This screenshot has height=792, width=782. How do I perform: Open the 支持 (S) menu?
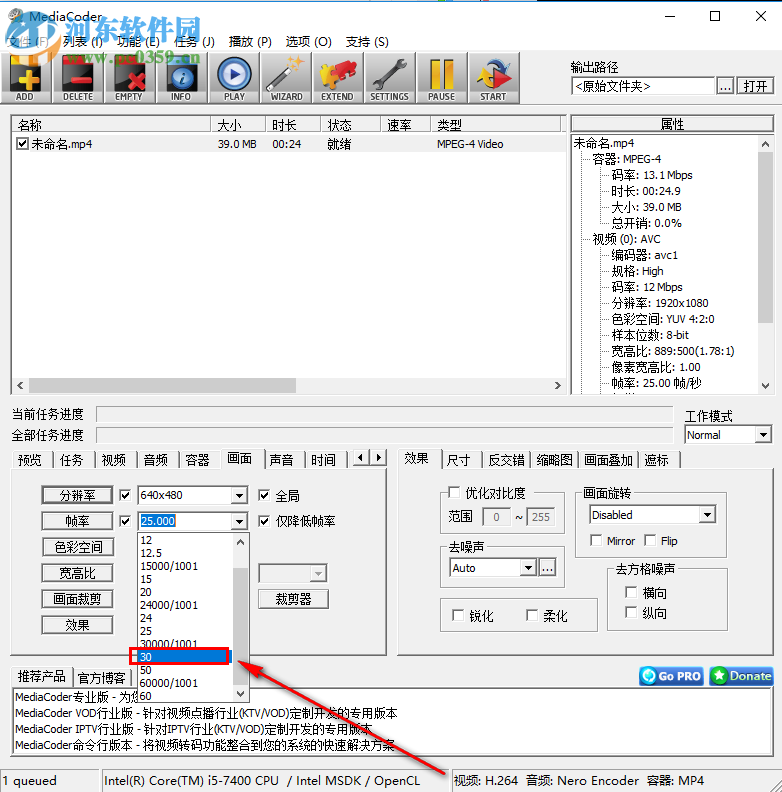(367, 41)
